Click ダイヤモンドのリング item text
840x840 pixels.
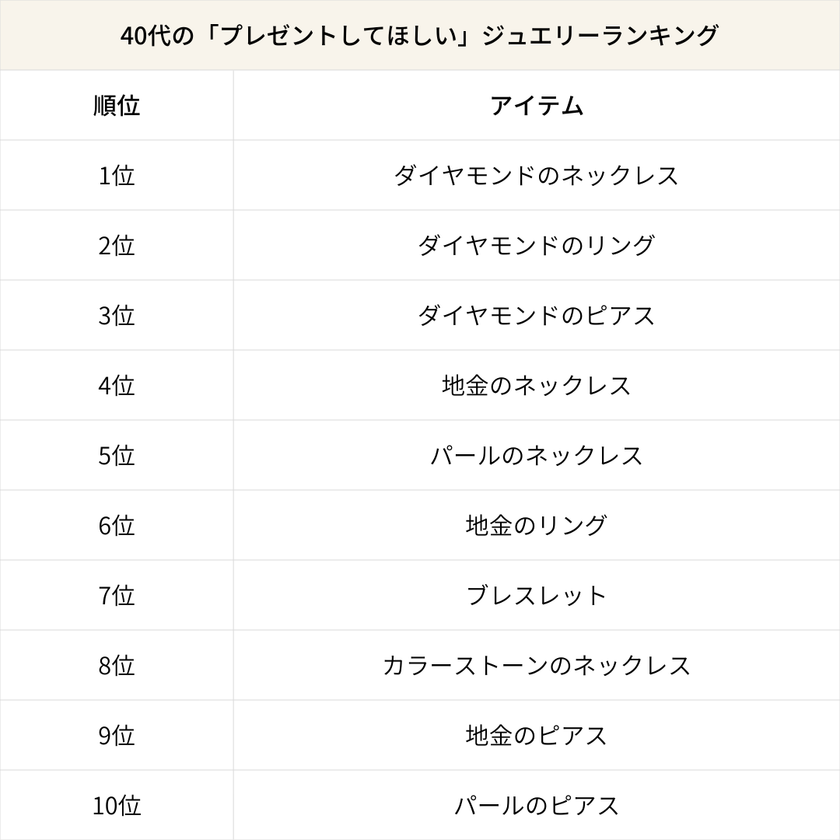(x=536, y=245)
